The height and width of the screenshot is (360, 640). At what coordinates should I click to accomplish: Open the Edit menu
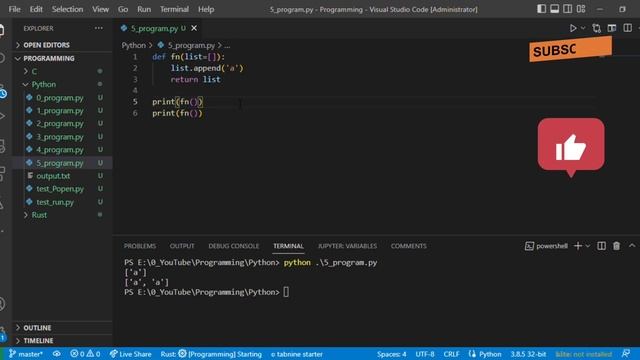[x=36, y=9]
